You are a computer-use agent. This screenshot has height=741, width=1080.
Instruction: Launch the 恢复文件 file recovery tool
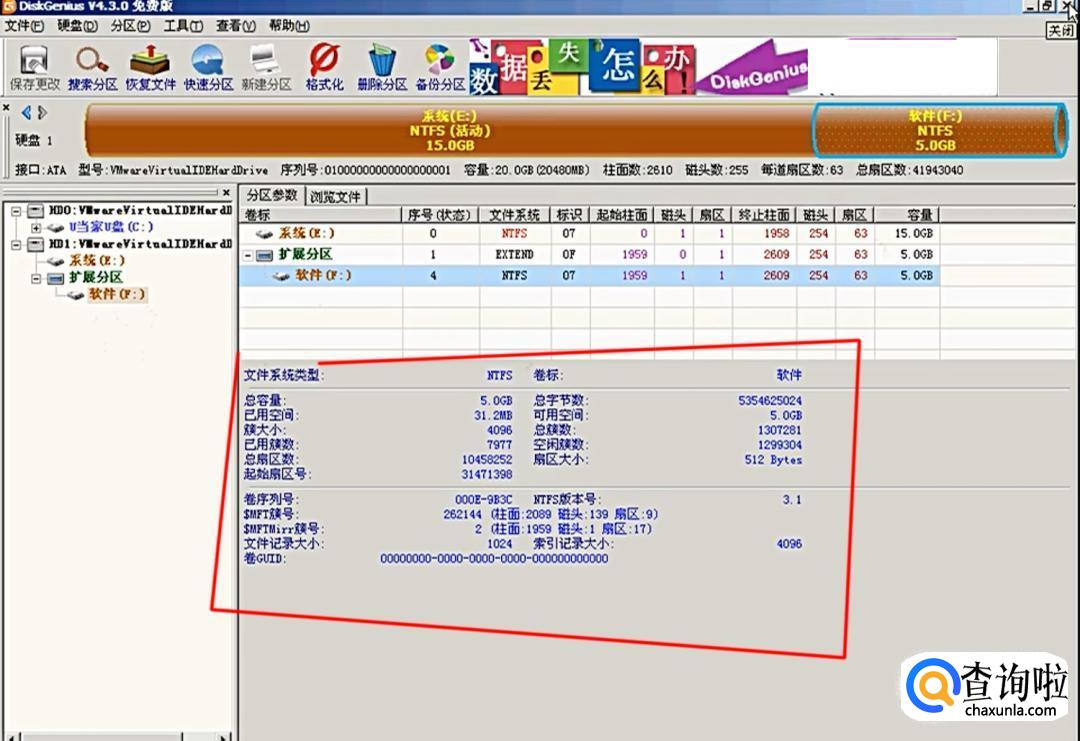[150, 67]
